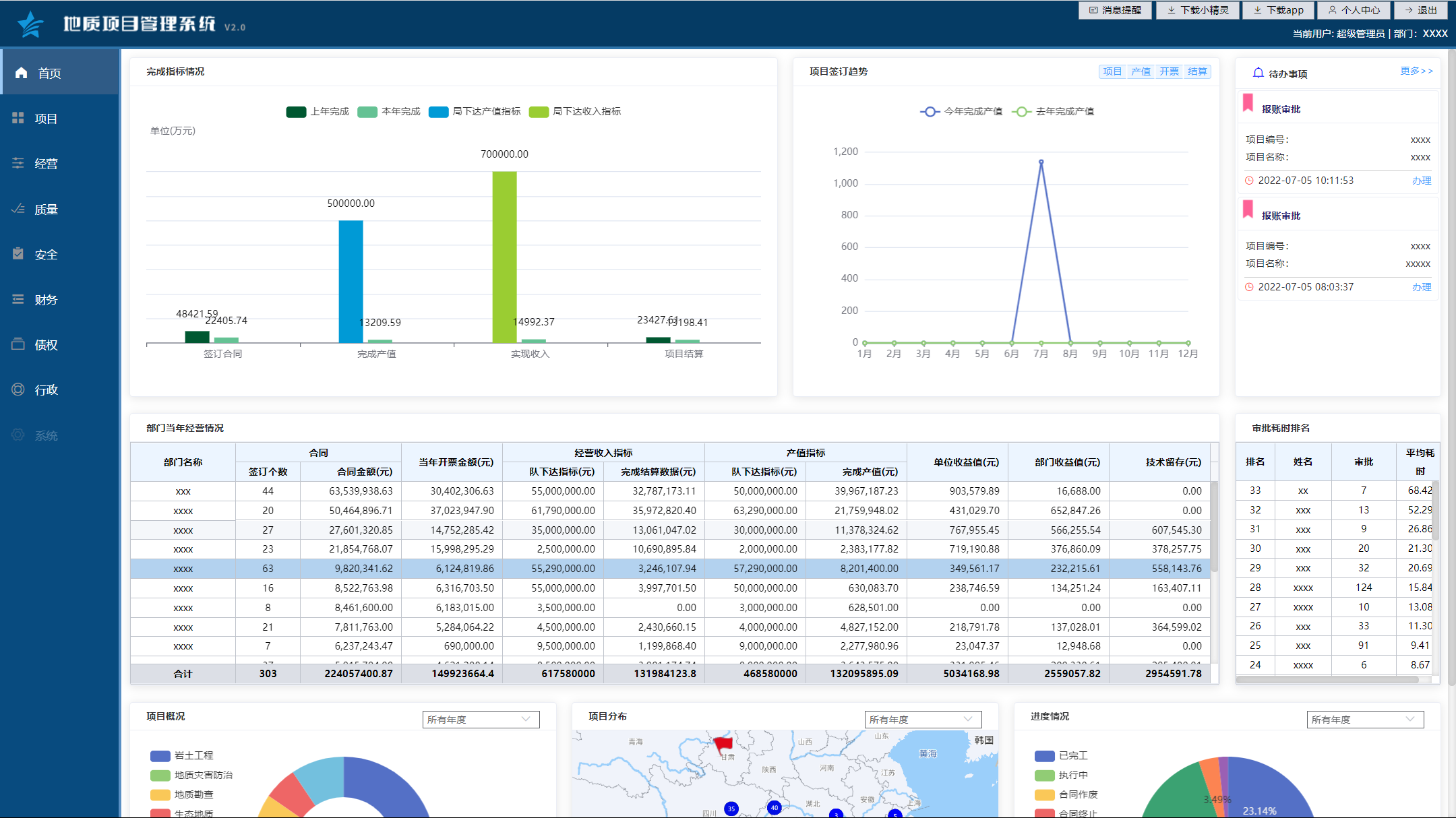
Task: Switch trend chart to 产值 tab
Action: (1141, 72)
